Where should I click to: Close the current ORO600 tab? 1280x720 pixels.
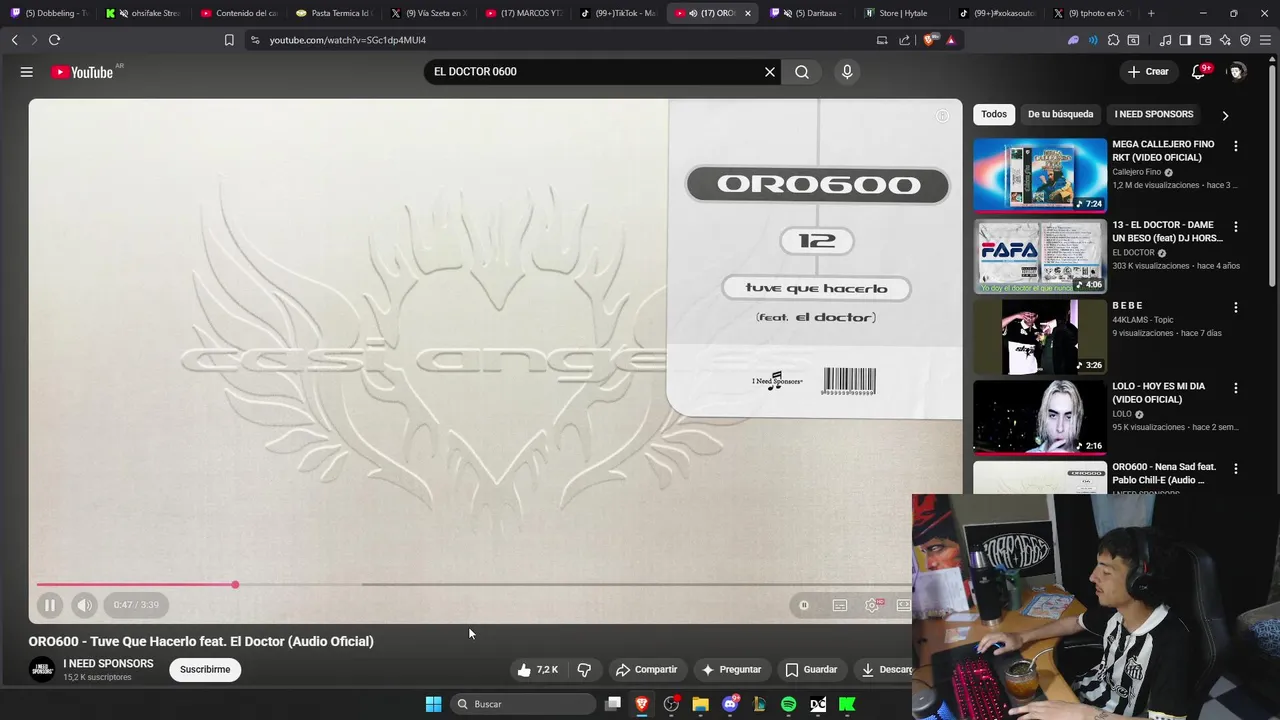(x=748, y=13)
